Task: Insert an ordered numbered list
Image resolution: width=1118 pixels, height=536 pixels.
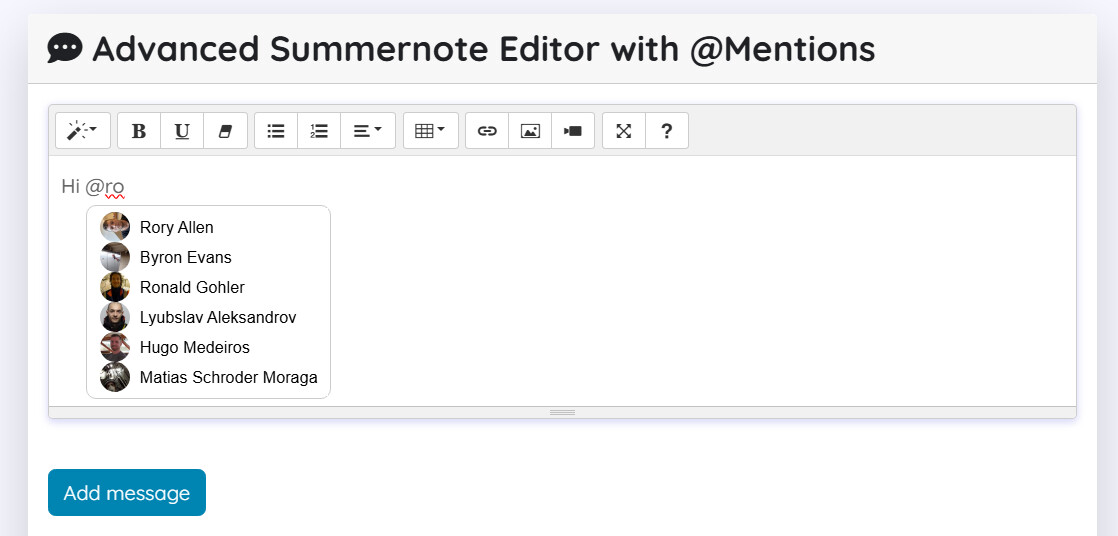Action: pos(319,130)
